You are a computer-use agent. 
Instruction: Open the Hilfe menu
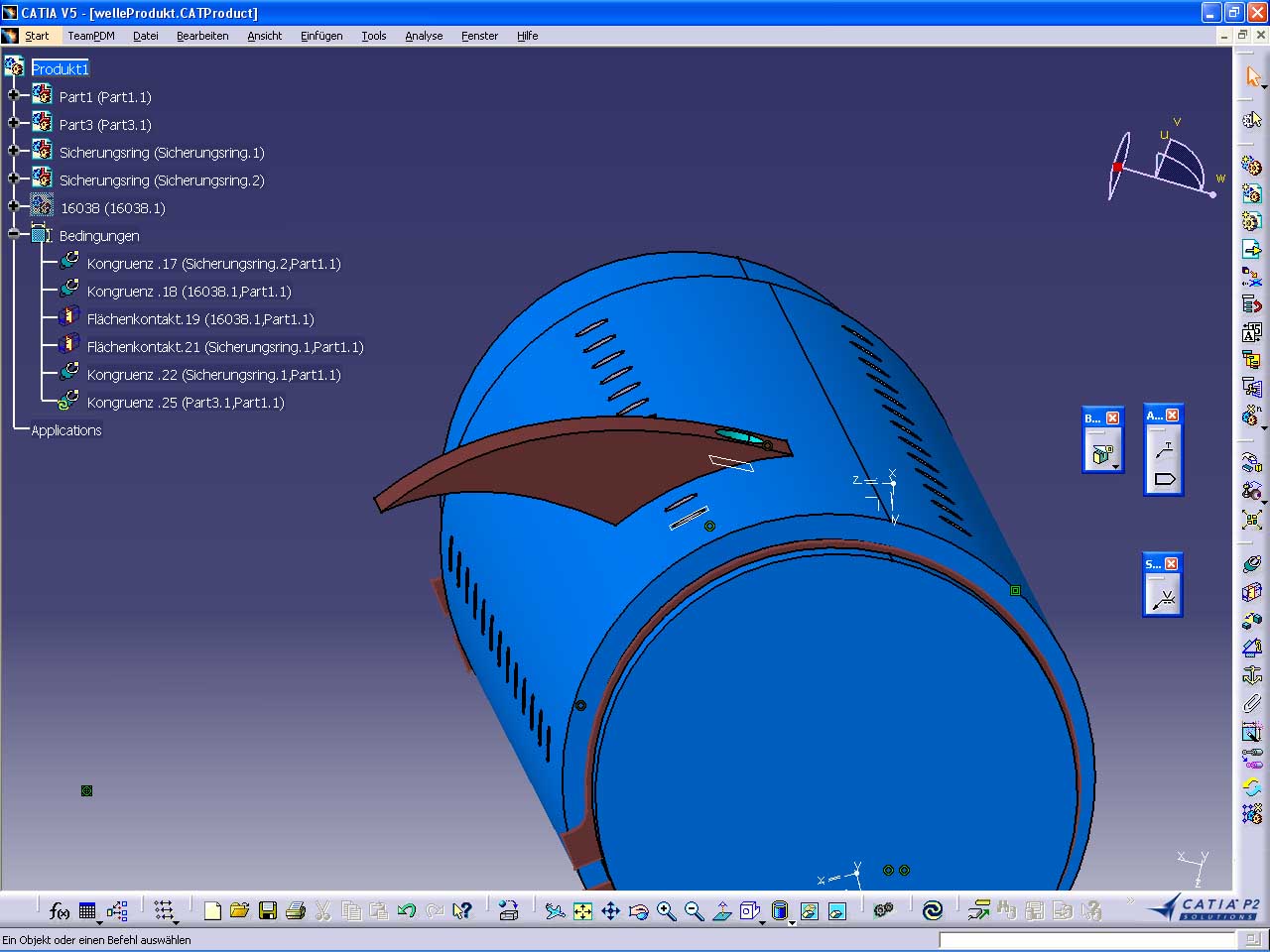coord(528,36)
